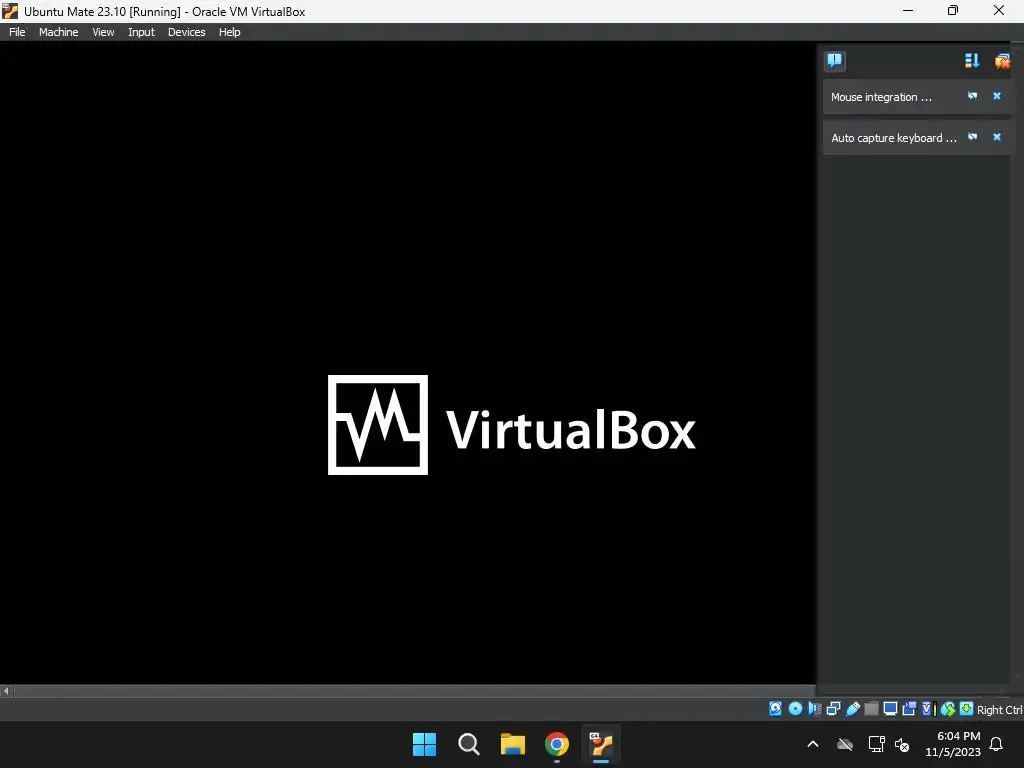Click the network adapters status icon
This screenshot has width=1024, height=768.
(x=833, y=709)
